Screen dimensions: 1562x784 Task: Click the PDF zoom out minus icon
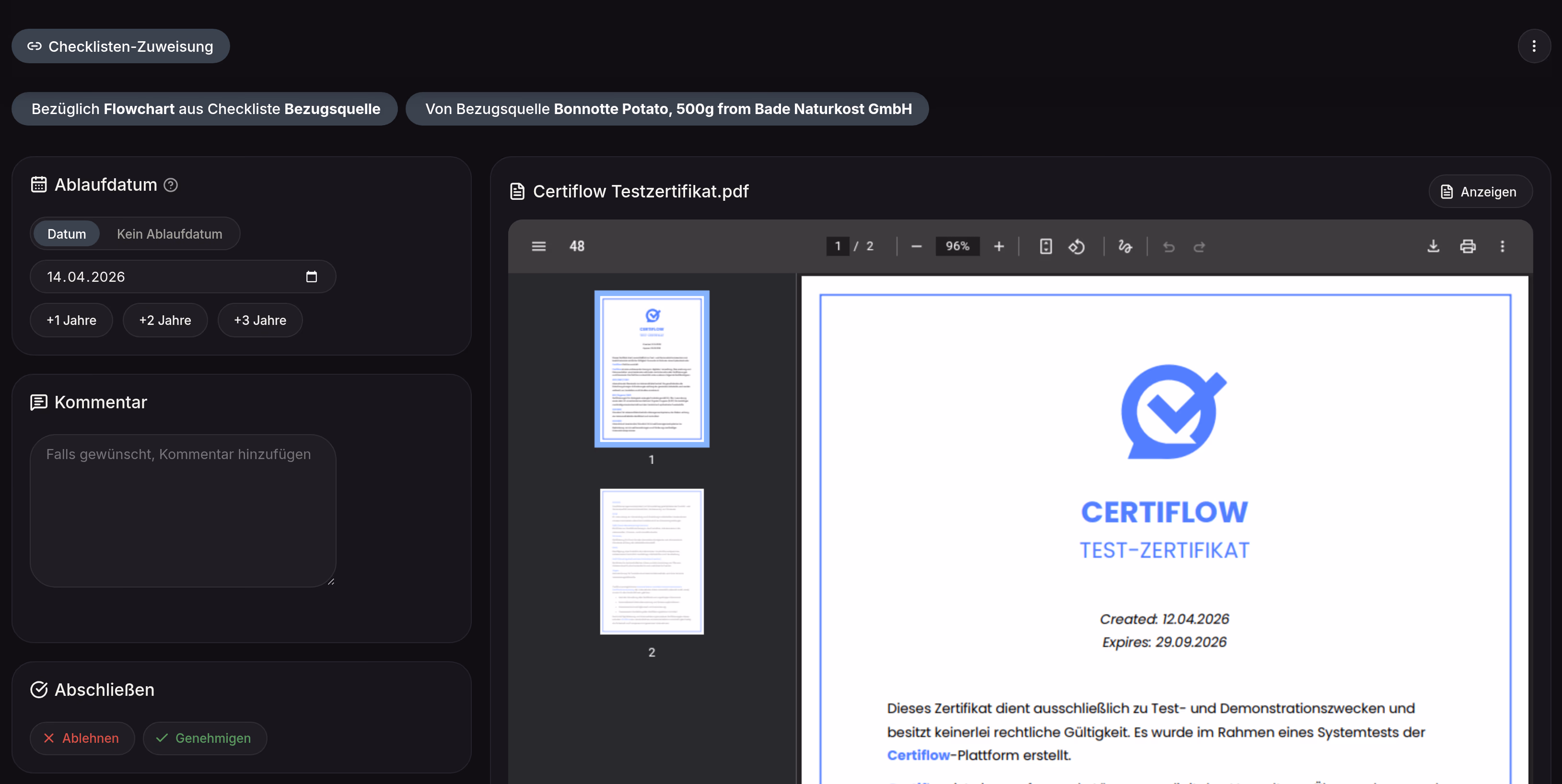pyautogui.click(x=916, y=246)
